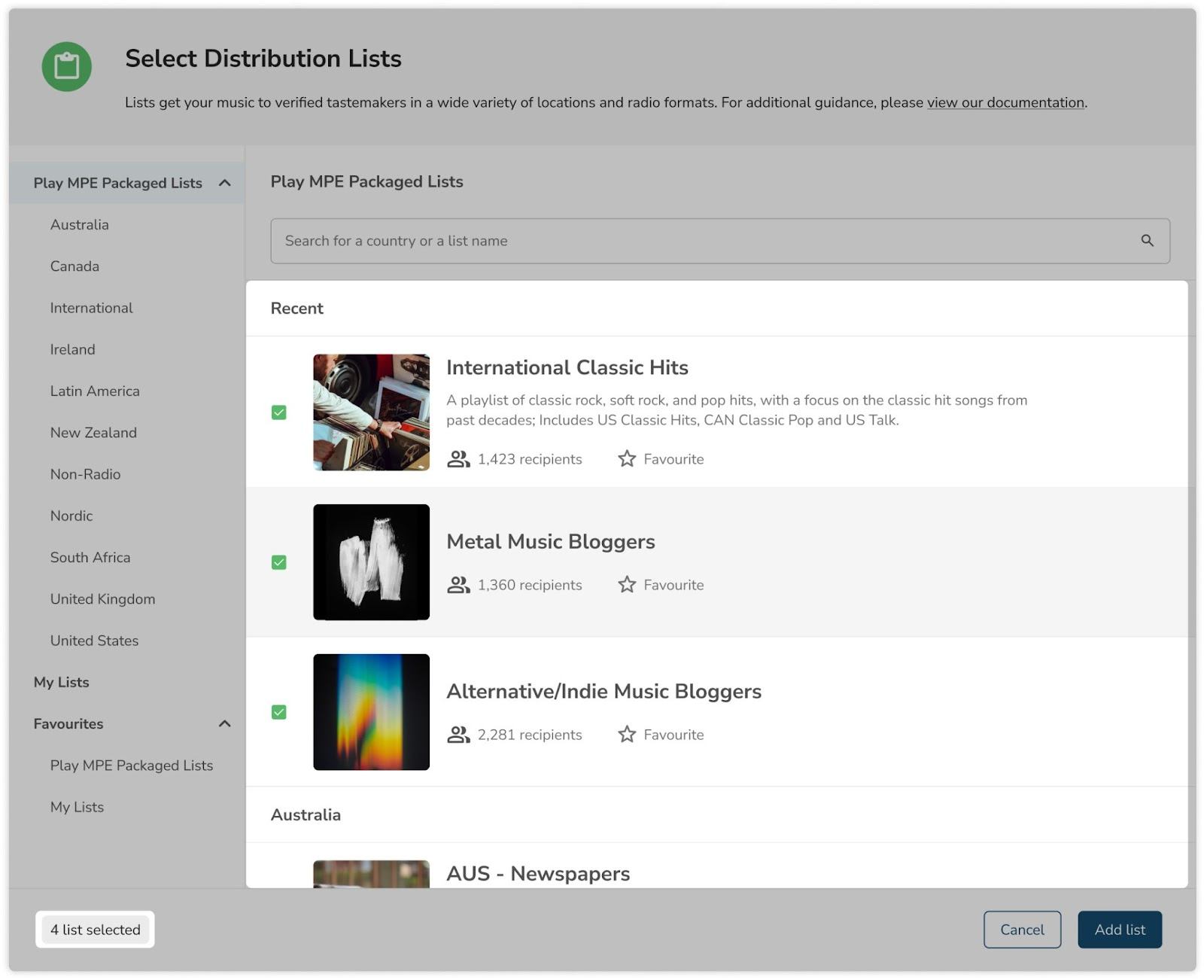Open My Lists under Favourites
Screen dimensions: 1204x980
coord(77,807)
